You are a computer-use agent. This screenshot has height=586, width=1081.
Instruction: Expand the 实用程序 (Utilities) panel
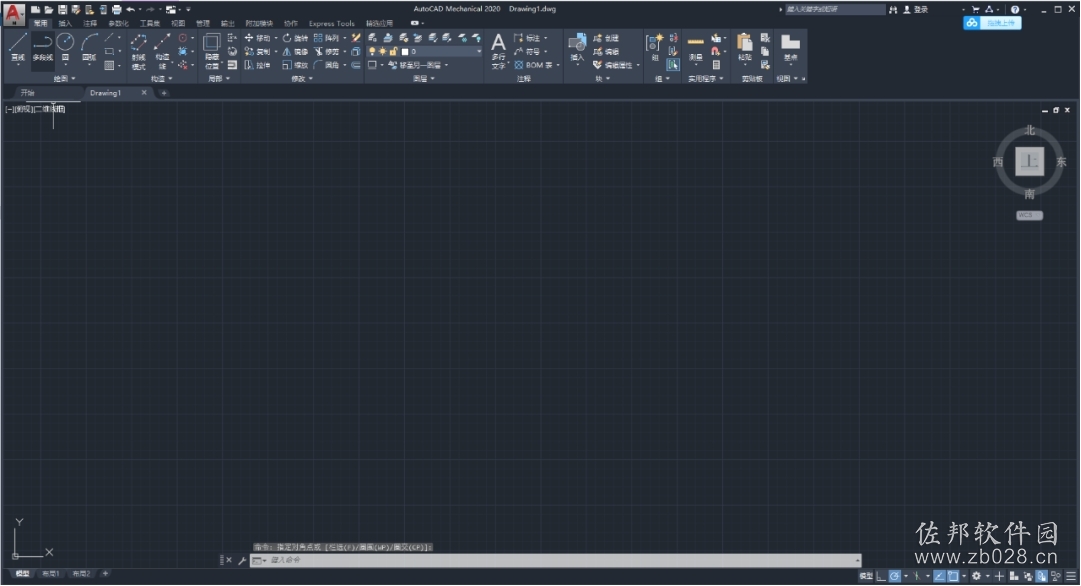click(x=705, y=79)
